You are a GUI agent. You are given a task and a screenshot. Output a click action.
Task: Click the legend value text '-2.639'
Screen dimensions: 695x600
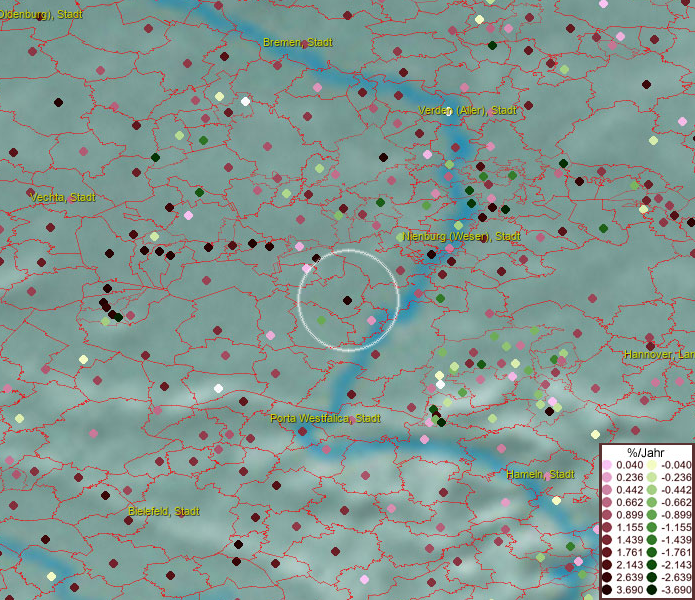(x=676, y=577)
